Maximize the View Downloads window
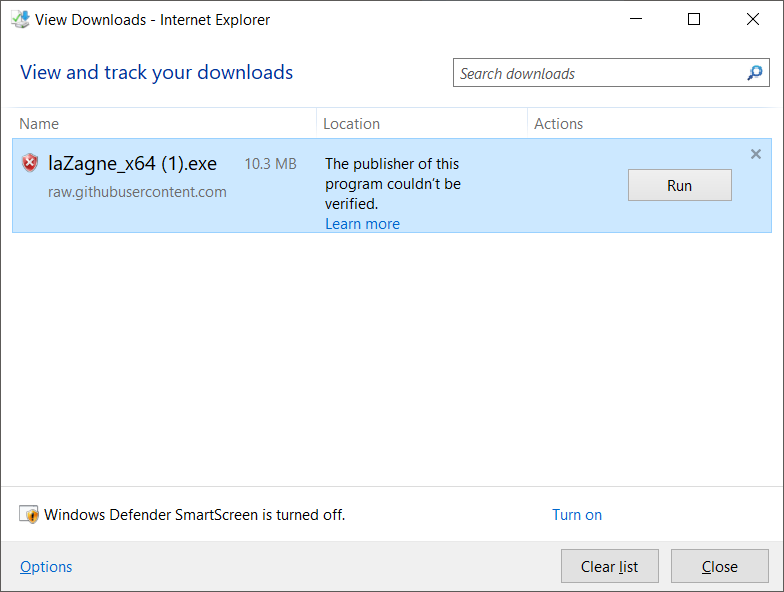This screenshot has width=784, height=592. tap(694, 19)
